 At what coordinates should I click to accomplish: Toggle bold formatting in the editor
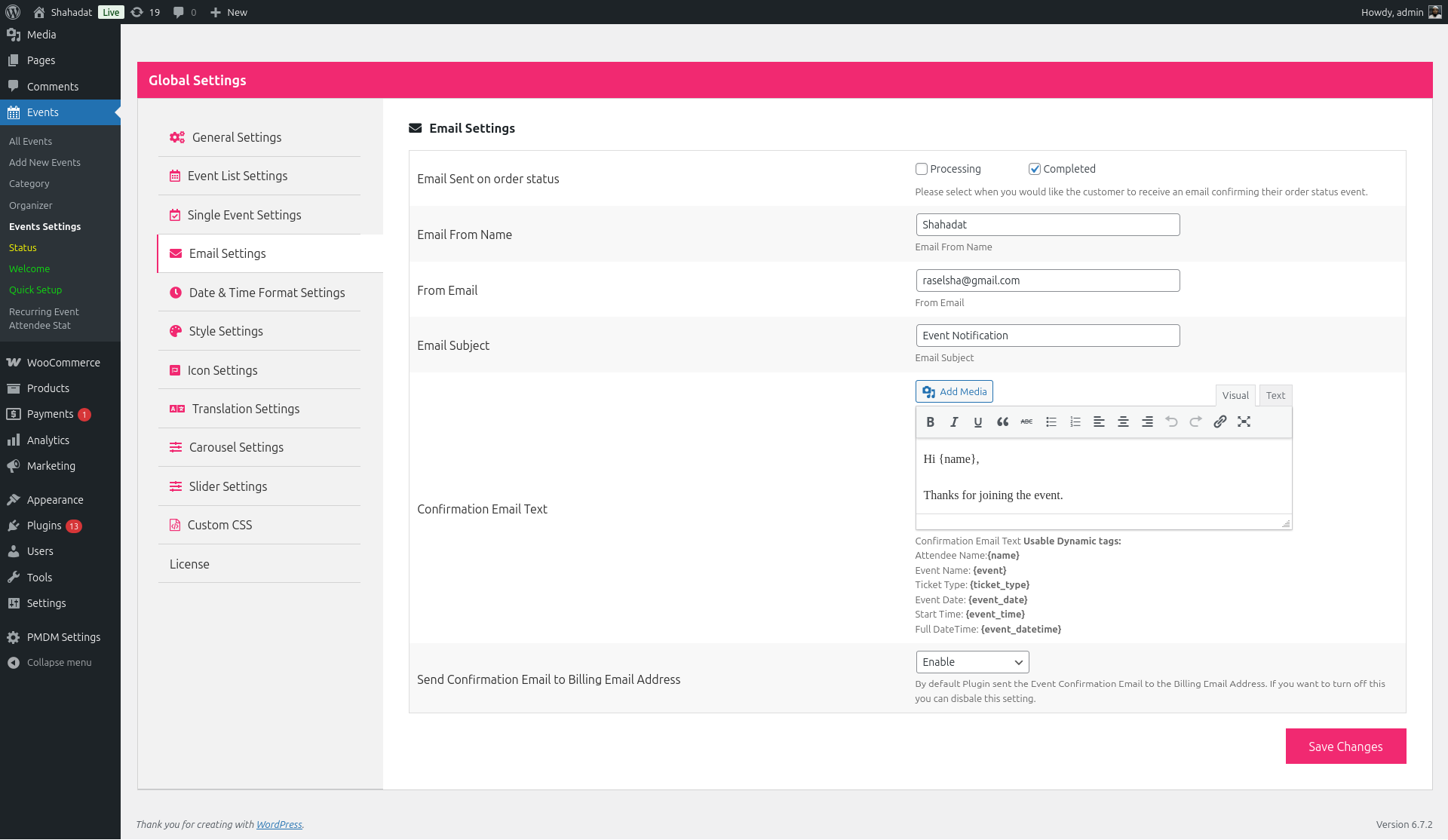[x=930, y=422]
